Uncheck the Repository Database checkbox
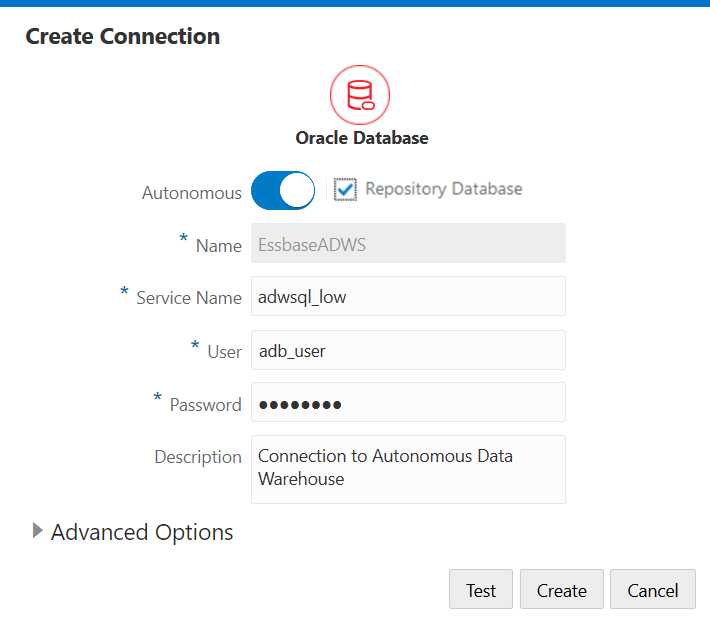The height and width of the screenshot is (626, 710). click(x=345, y=189)
